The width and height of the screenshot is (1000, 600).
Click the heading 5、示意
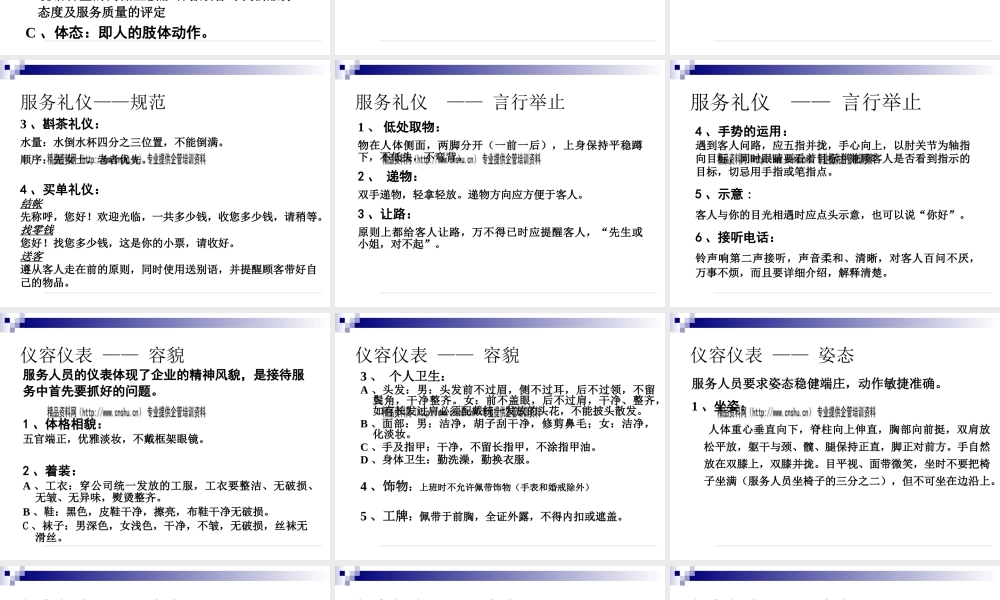(x=724, y=194)
